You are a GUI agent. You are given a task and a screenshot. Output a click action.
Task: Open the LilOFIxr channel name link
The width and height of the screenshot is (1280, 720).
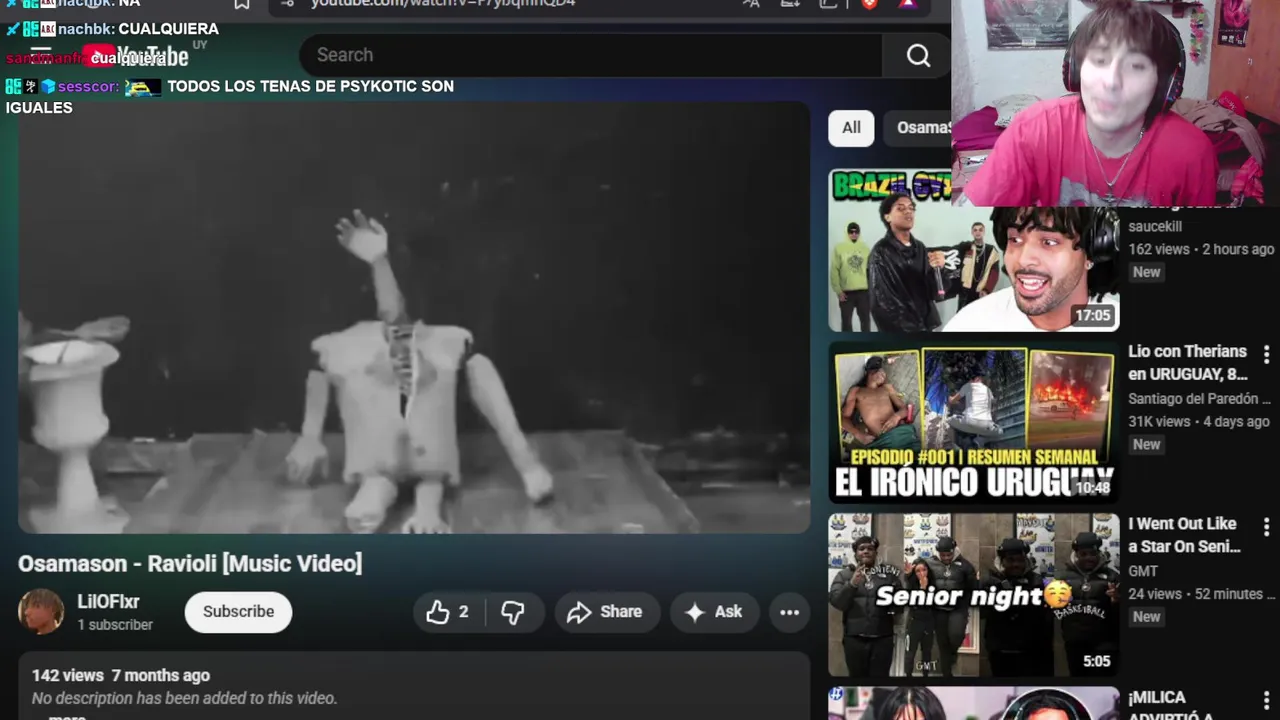point(108,602)
